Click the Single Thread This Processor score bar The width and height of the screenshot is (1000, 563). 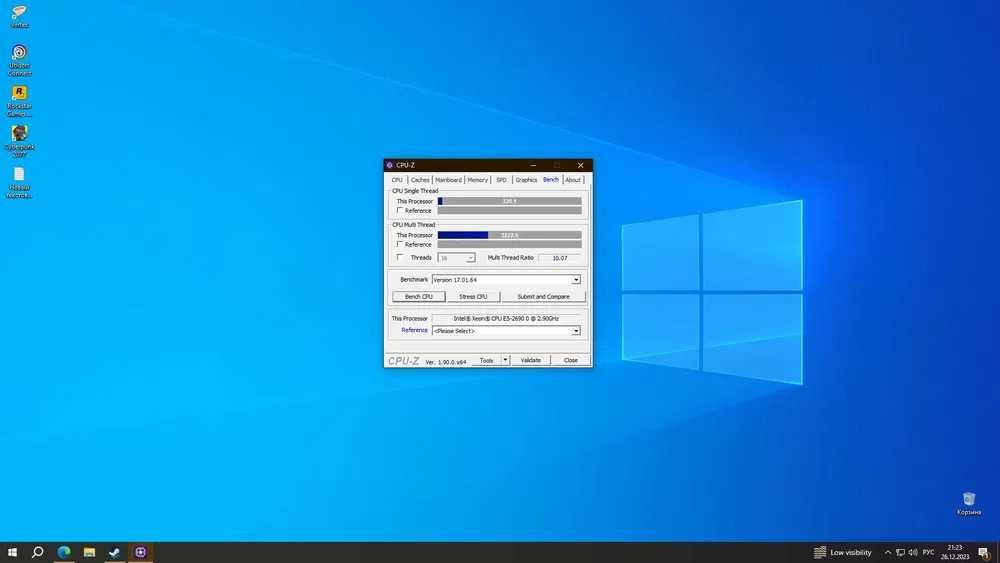(x=510, y=201)
